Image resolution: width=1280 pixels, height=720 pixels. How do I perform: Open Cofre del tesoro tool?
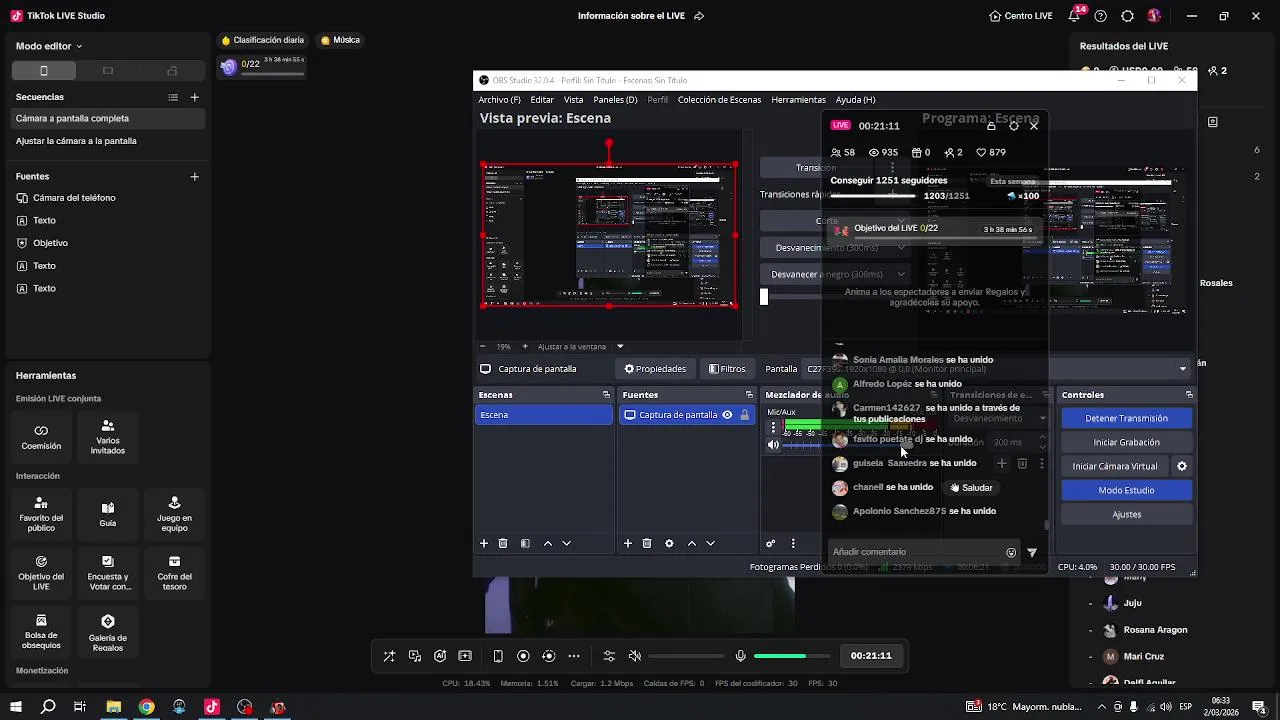(174, 573)
